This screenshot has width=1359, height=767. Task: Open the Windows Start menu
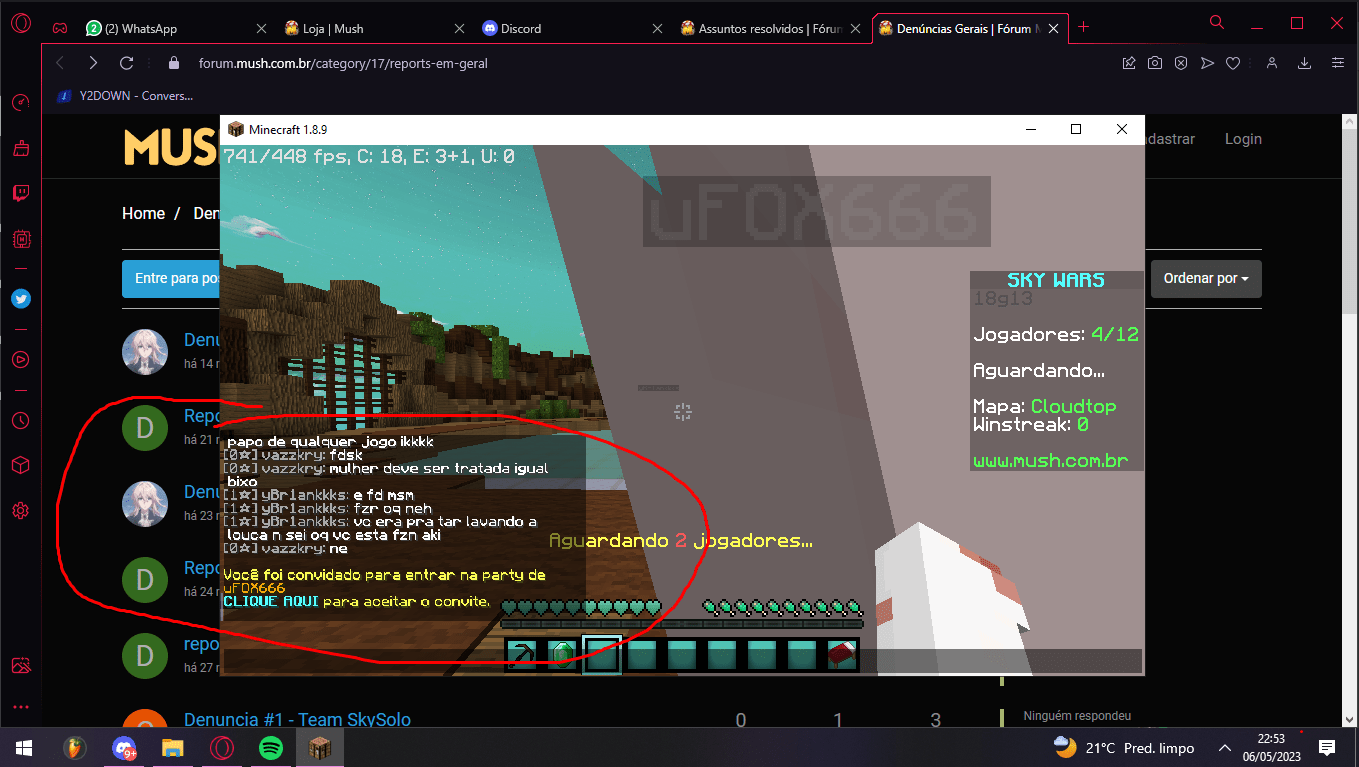[x=24, y=747]
